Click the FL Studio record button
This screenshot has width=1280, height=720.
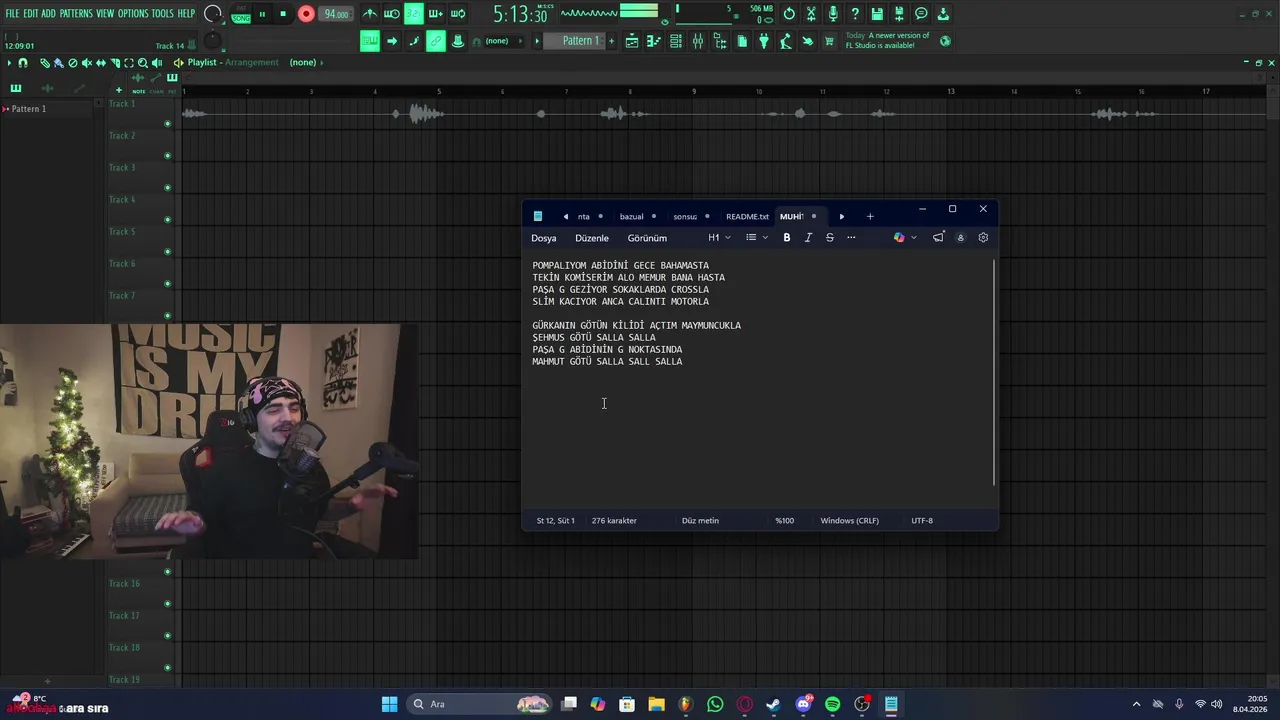click(x=306, y=14)
